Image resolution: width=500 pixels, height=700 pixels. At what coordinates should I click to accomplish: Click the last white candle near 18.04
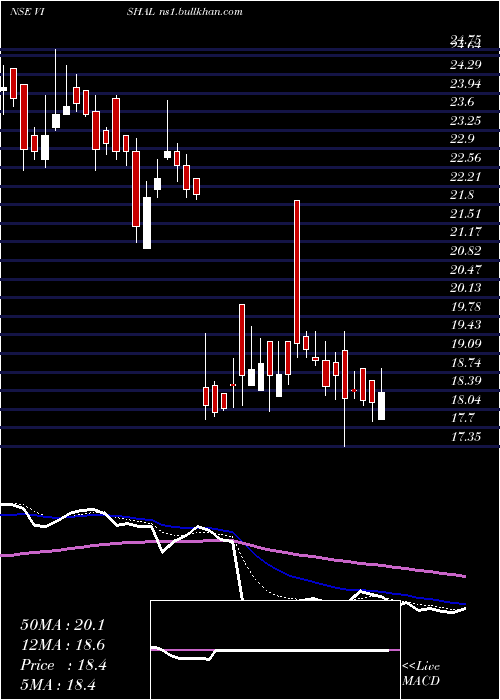(x=382, y=406)
